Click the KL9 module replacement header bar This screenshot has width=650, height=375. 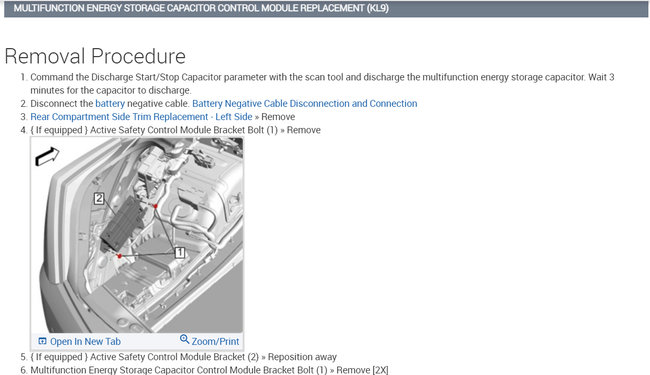pos(326,9)
